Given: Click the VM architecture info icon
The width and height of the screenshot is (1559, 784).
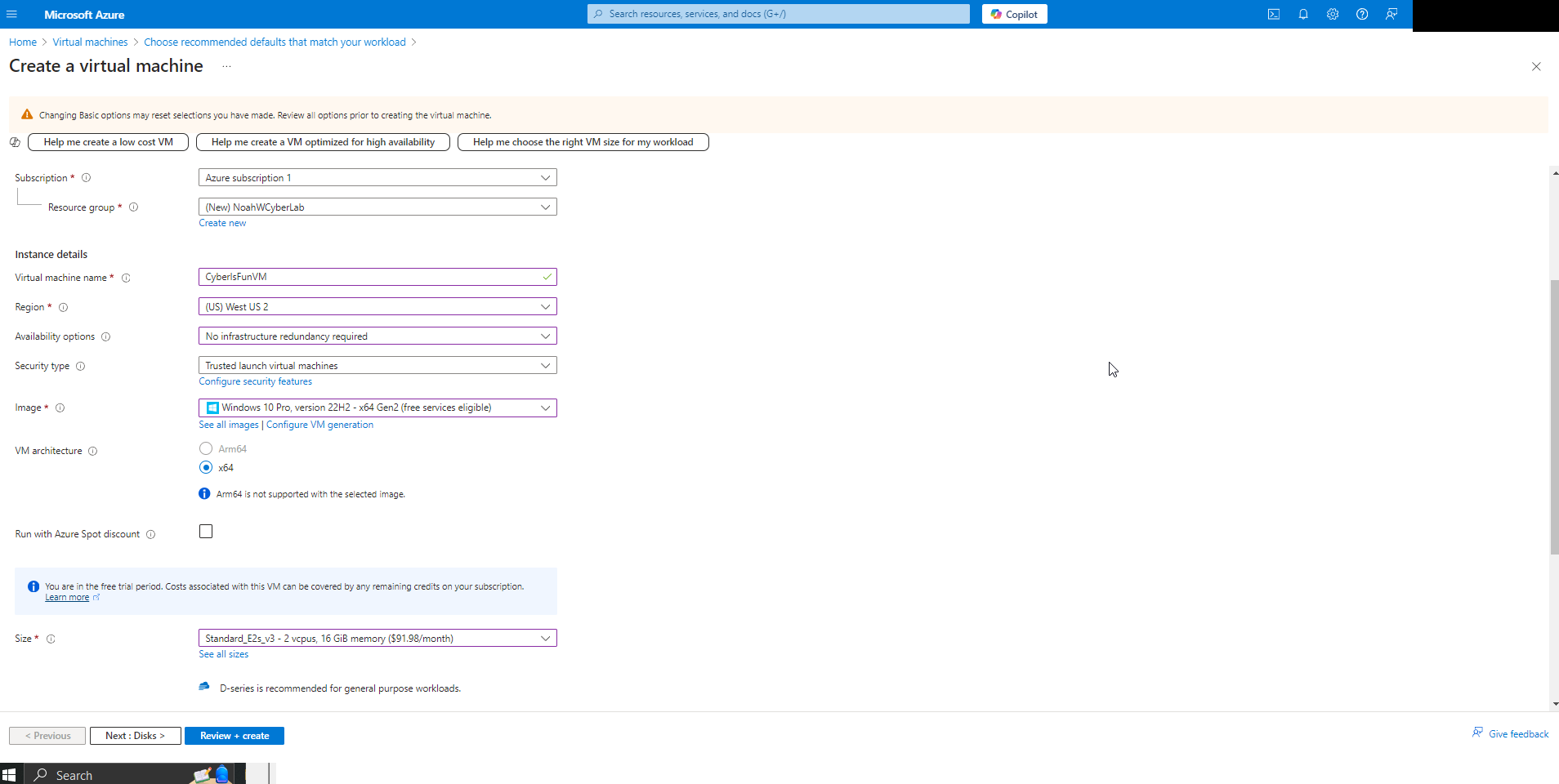Looking at the screenshot, I should click(x=92, y=451).
